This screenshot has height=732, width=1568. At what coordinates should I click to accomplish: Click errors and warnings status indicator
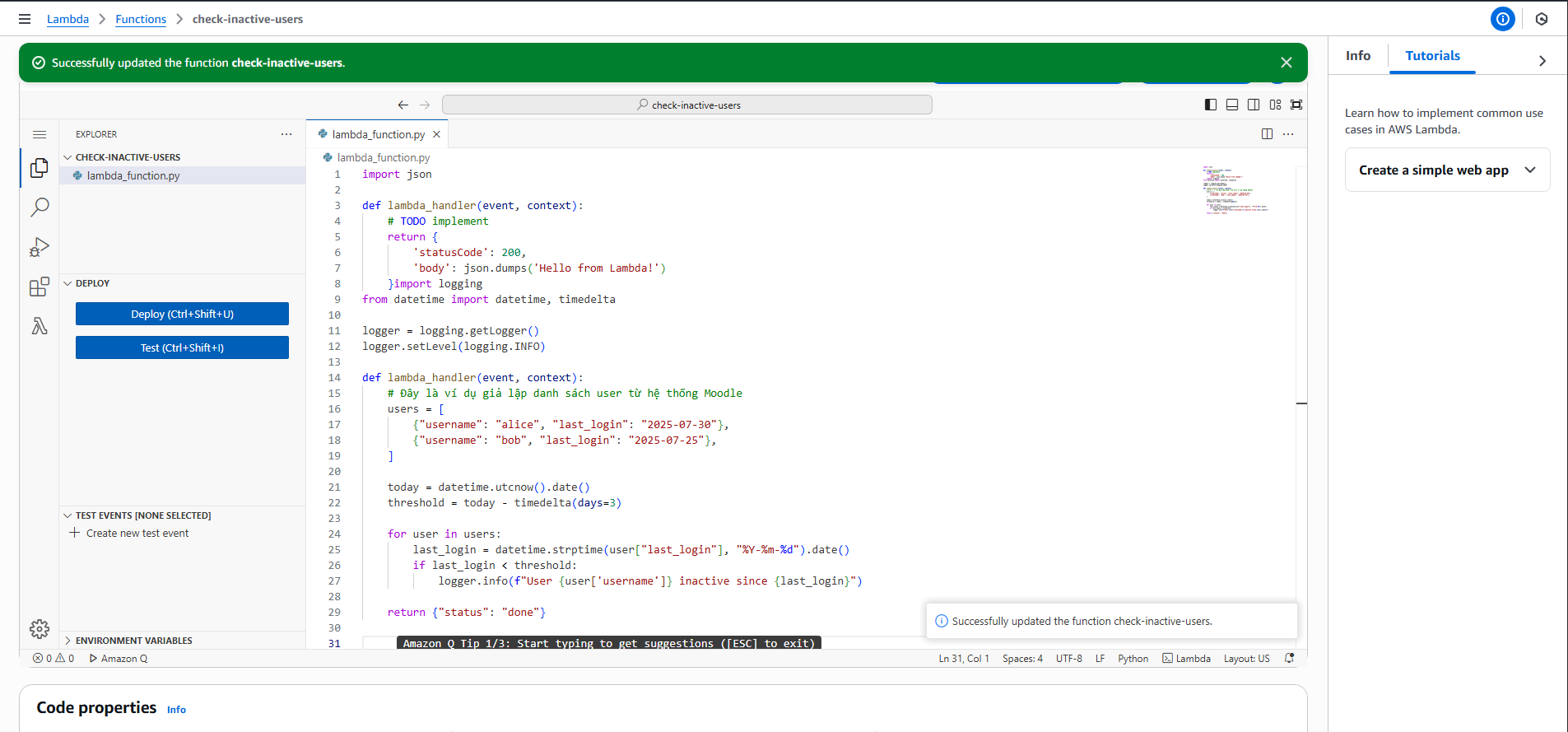coord(54,659)
